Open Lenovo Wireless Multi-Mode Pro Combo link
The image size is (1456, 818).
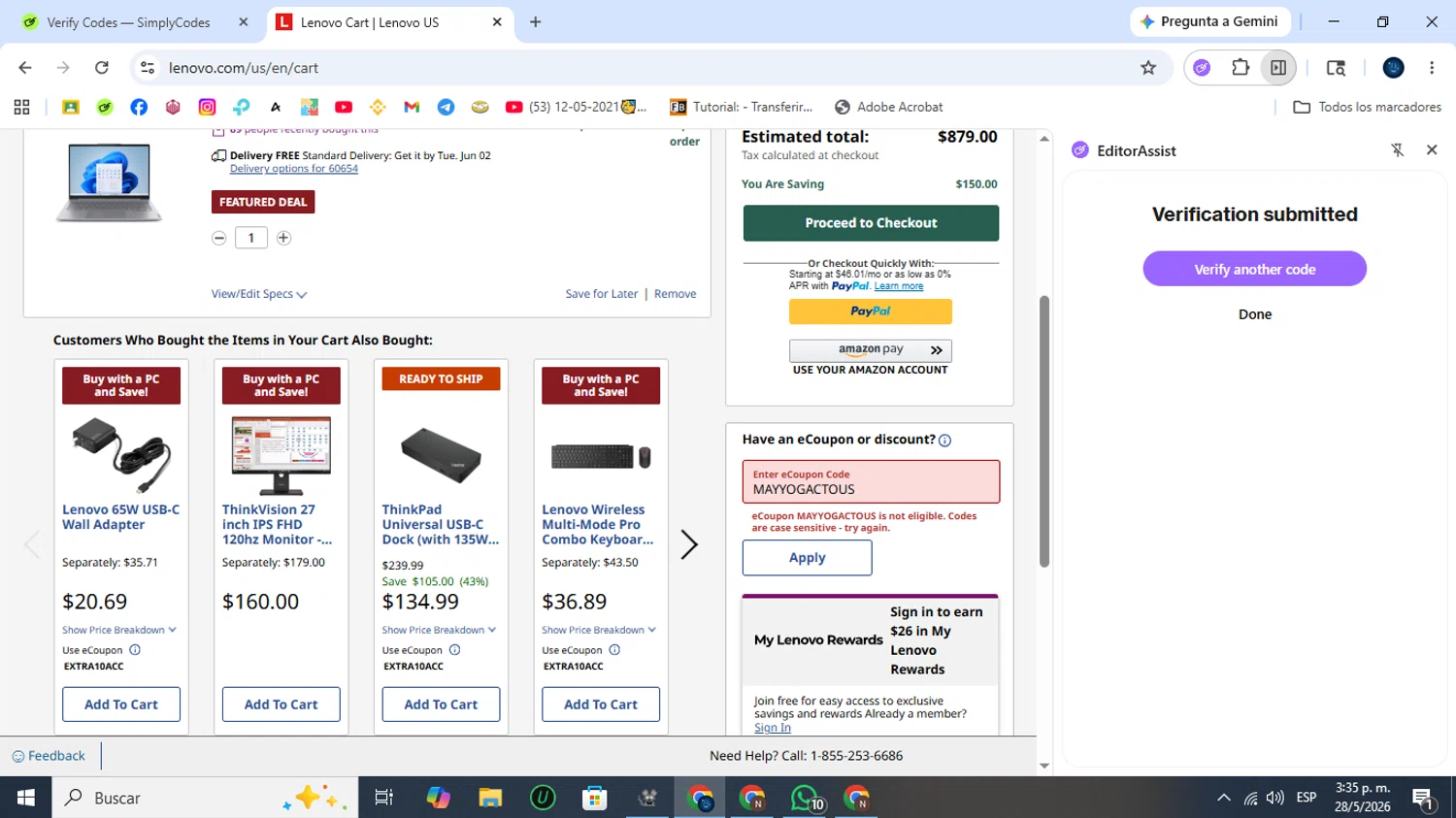[598, 524]
